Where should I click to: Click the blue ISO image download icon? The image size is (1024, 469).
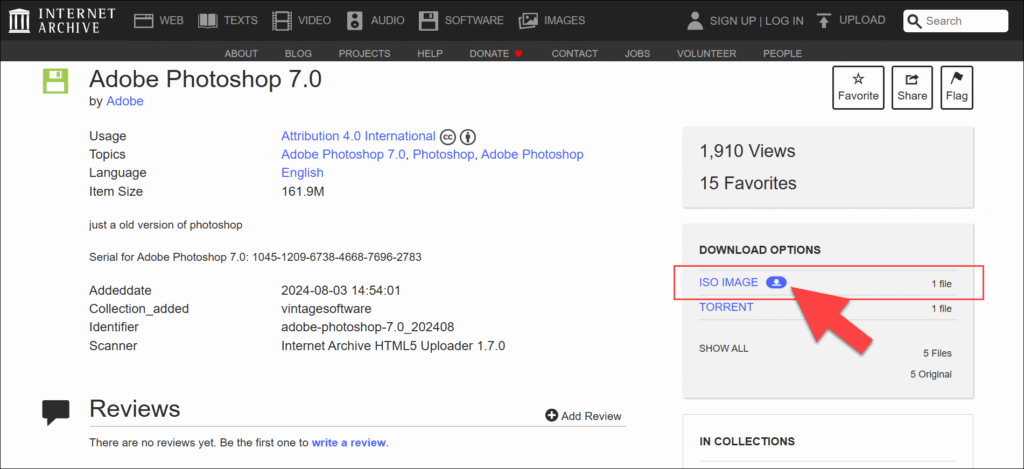[x=776, y=282]
